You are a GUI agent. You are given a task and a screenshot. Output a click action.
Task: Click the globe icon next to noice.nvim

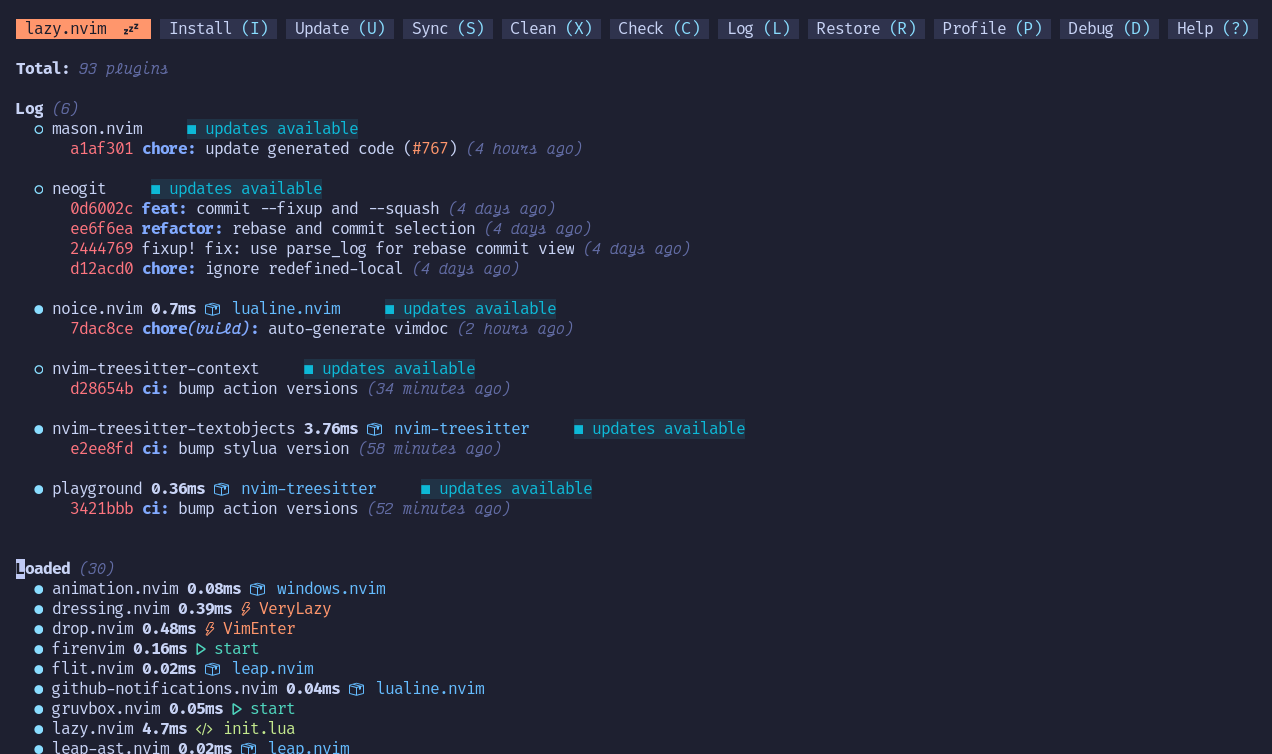coord(212,308)
